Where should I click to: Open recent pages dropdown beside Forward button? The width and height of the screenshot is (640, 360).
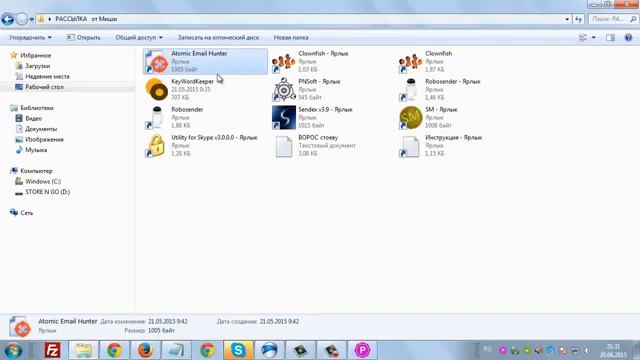point(31,19)
